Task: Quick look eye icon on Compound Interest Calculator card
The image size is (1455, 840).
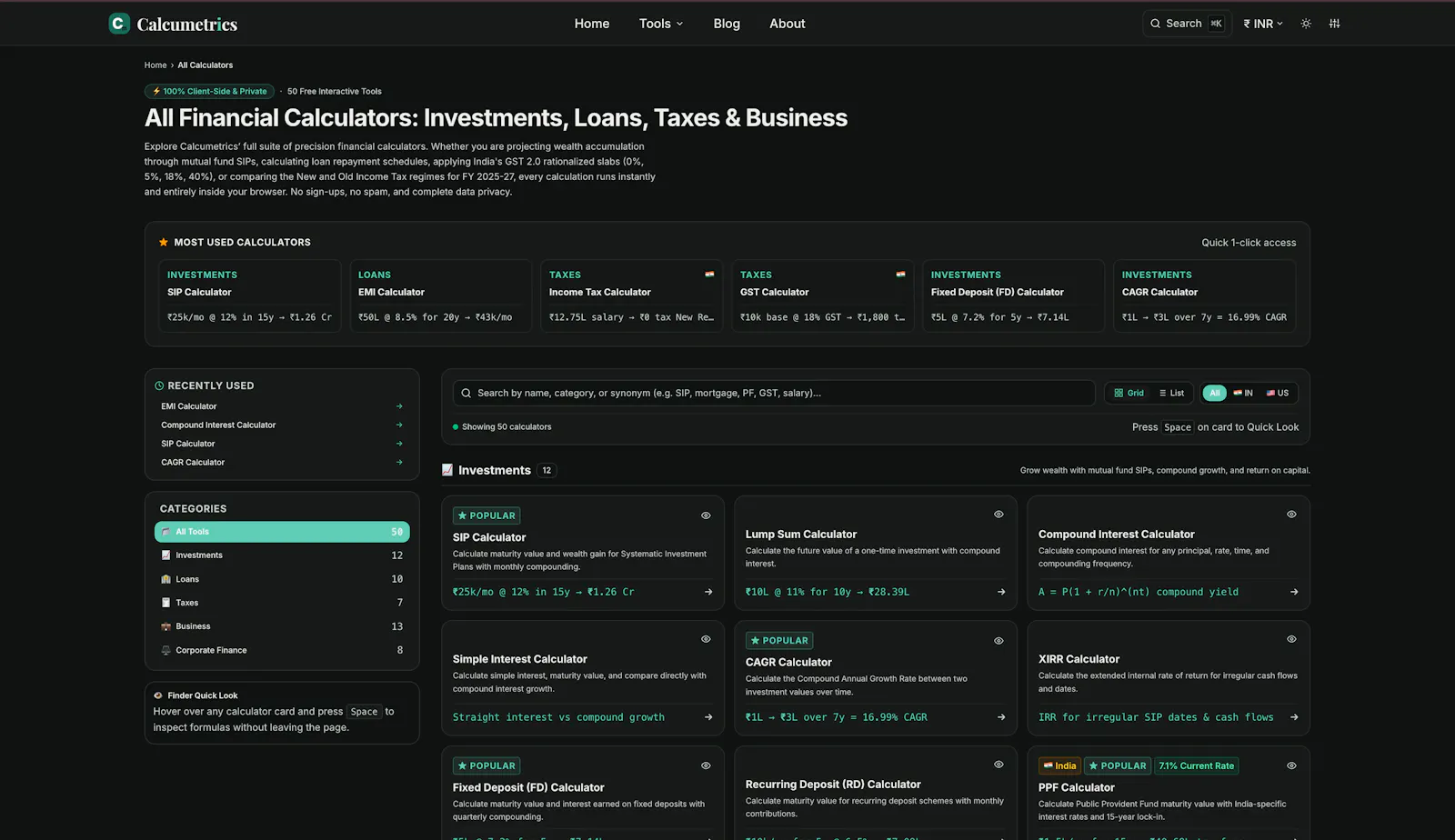Action: [1291, 515]
